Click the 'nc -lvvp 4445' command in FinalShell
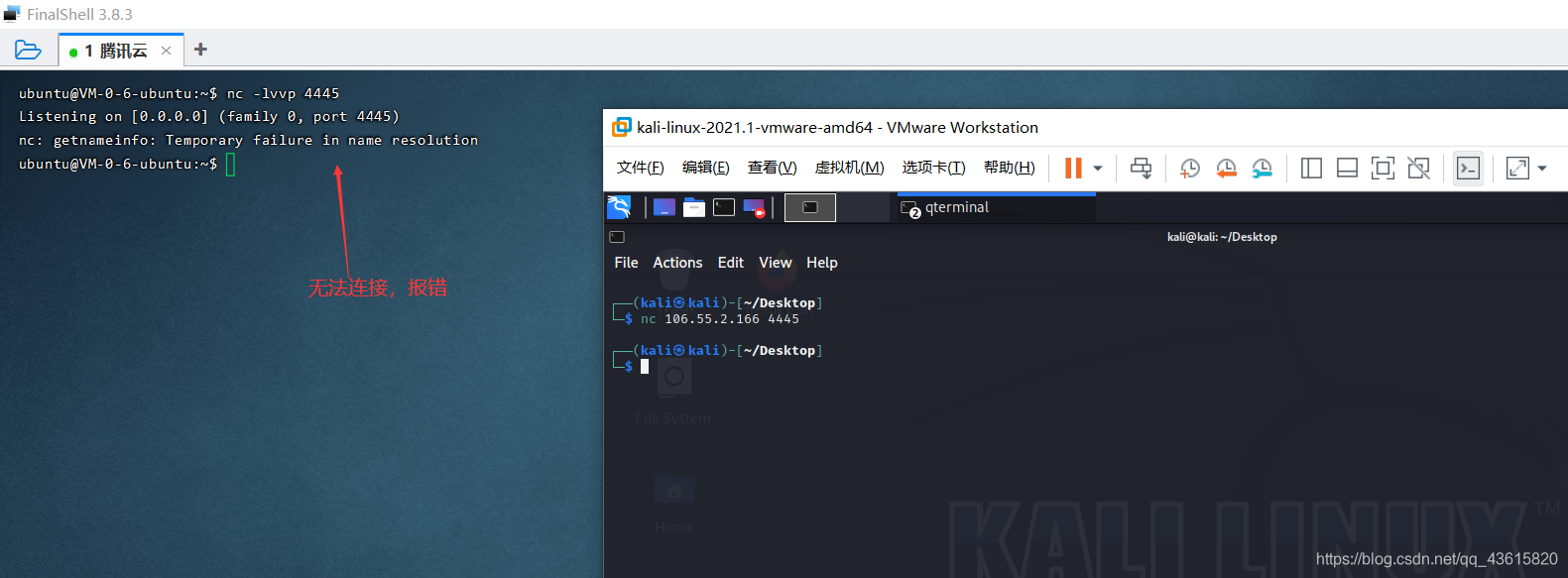Screen dimensions: 1568x578 click(x=284, y=93)
